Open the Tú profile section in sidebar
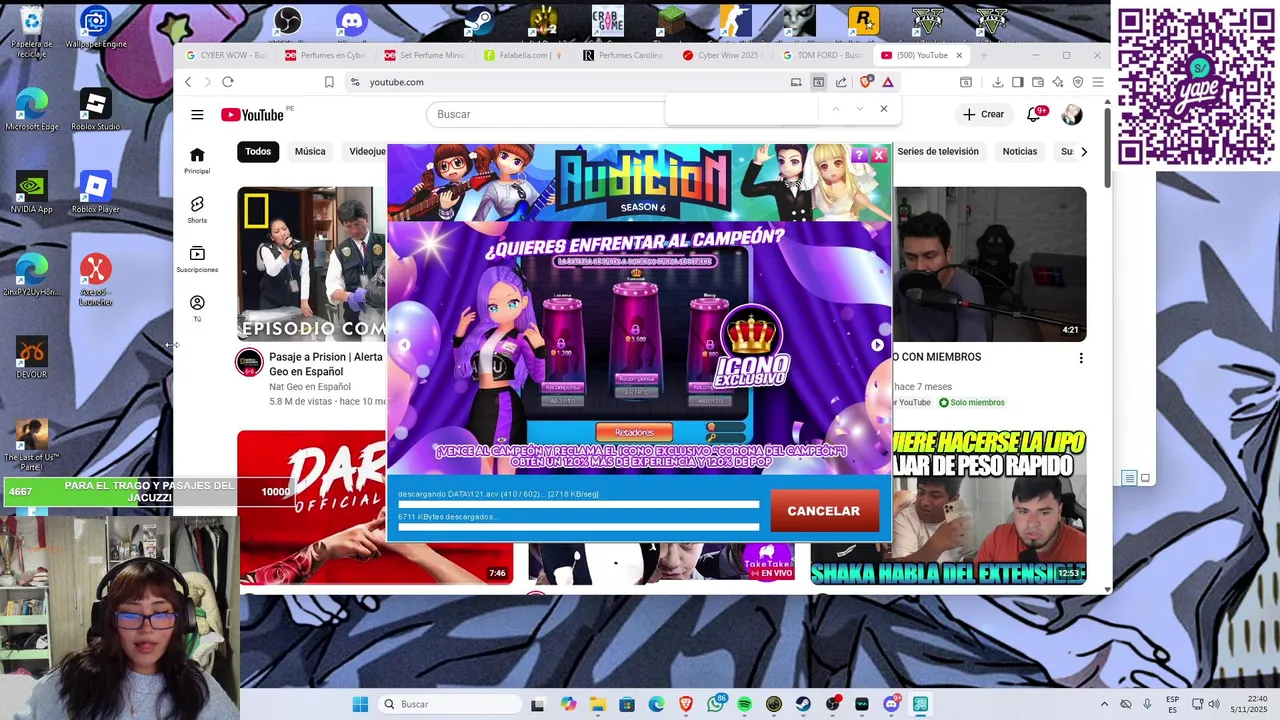 click(x=197, y=308)
